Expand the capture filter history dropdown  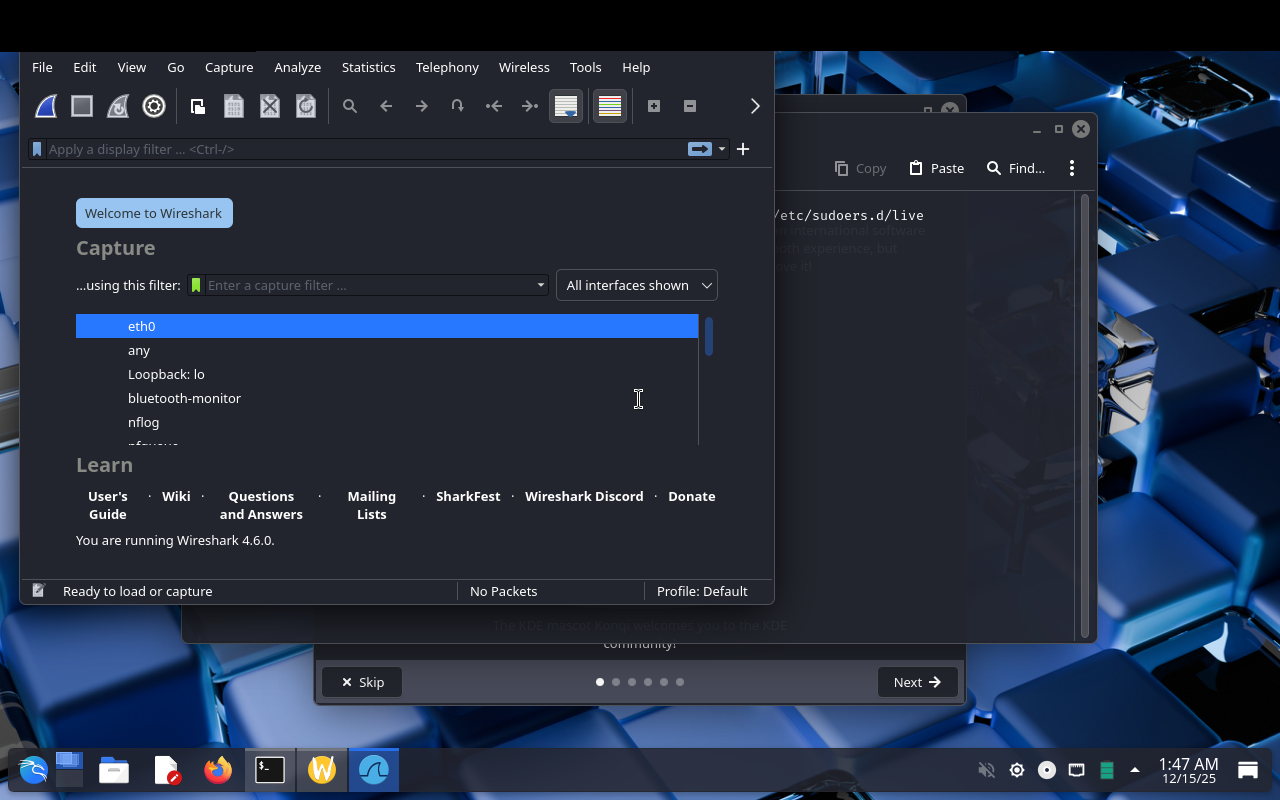coord(540,285)
